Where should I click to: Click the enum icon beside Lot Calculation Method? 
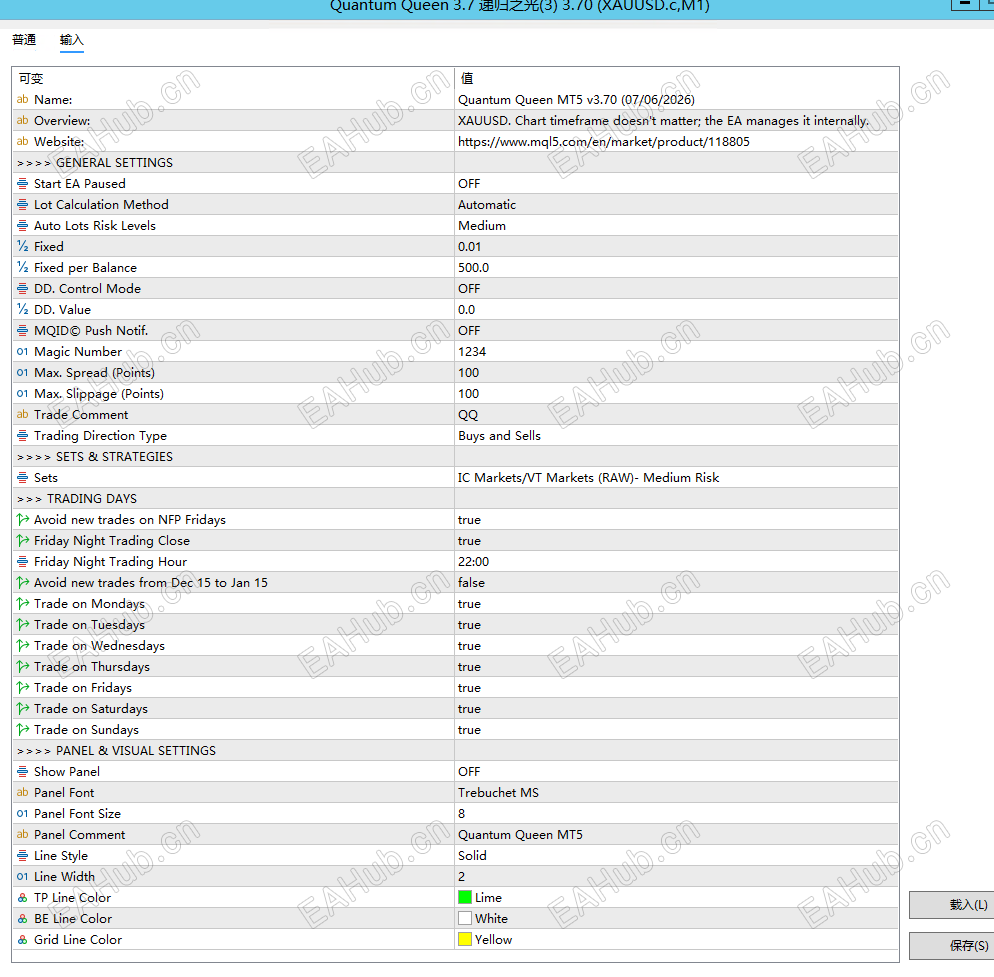[22, 204]
